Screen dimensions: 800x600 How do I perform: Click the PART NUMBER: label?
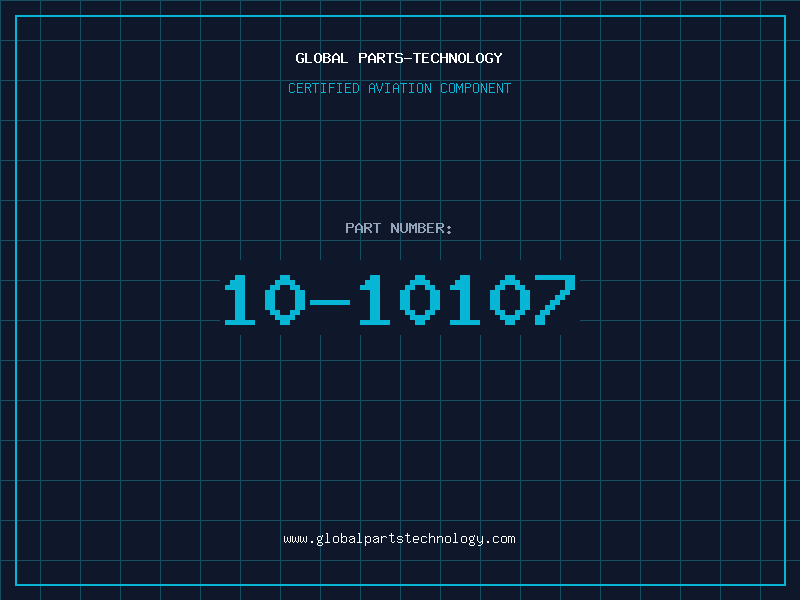tap(399, 228)
